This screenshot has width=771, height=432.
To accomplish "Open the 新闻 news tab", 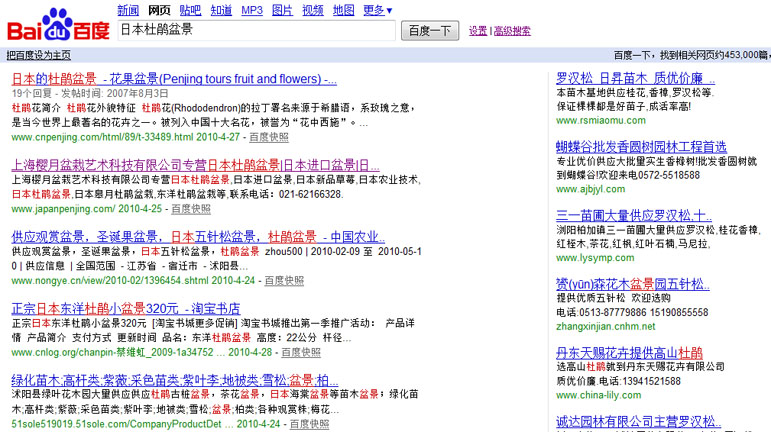I will tap(128, 10).
